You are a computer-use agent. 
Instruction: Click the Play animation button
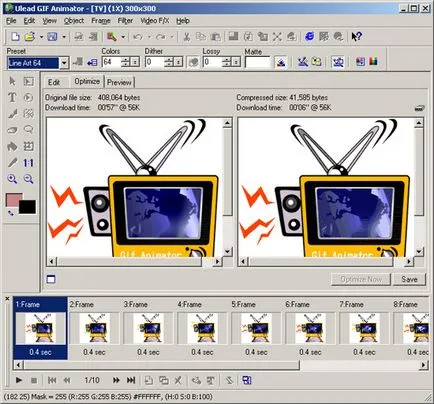[19, 380]
